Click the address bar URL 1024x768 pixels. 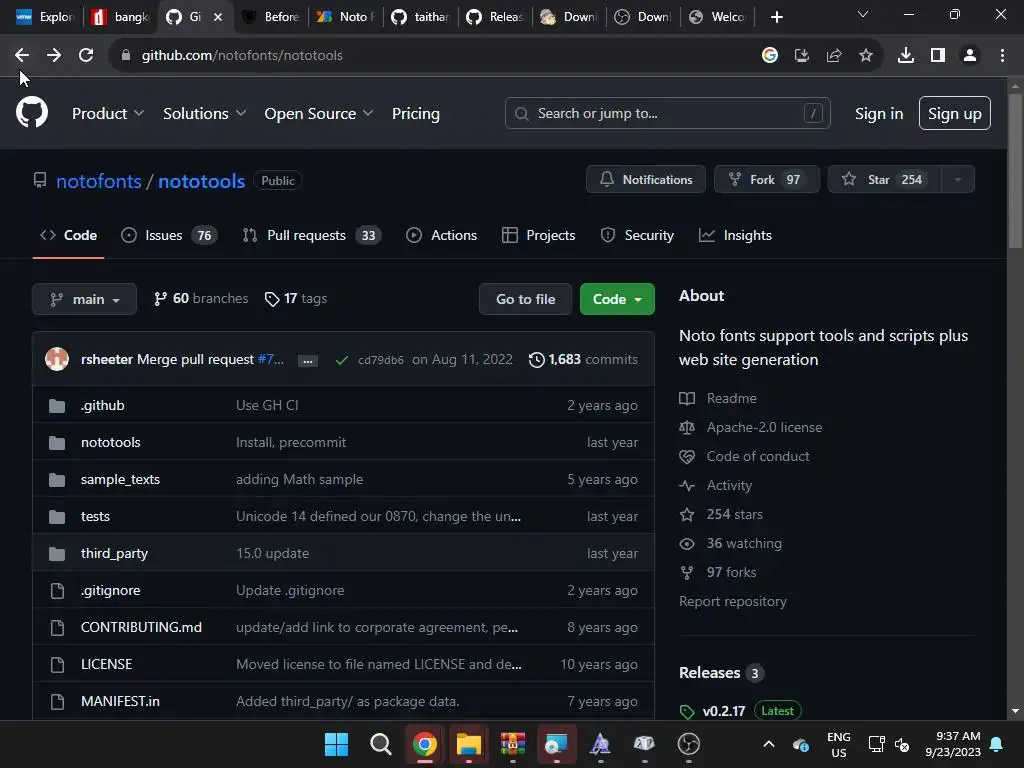(x=242, y=56)
